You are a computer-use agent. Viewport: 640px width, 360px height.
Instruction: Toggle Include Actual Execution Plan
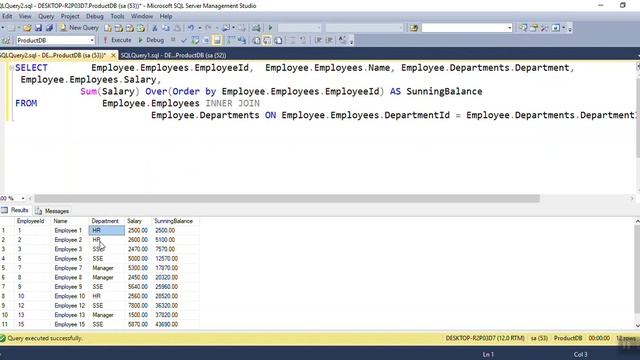point(231,40)
